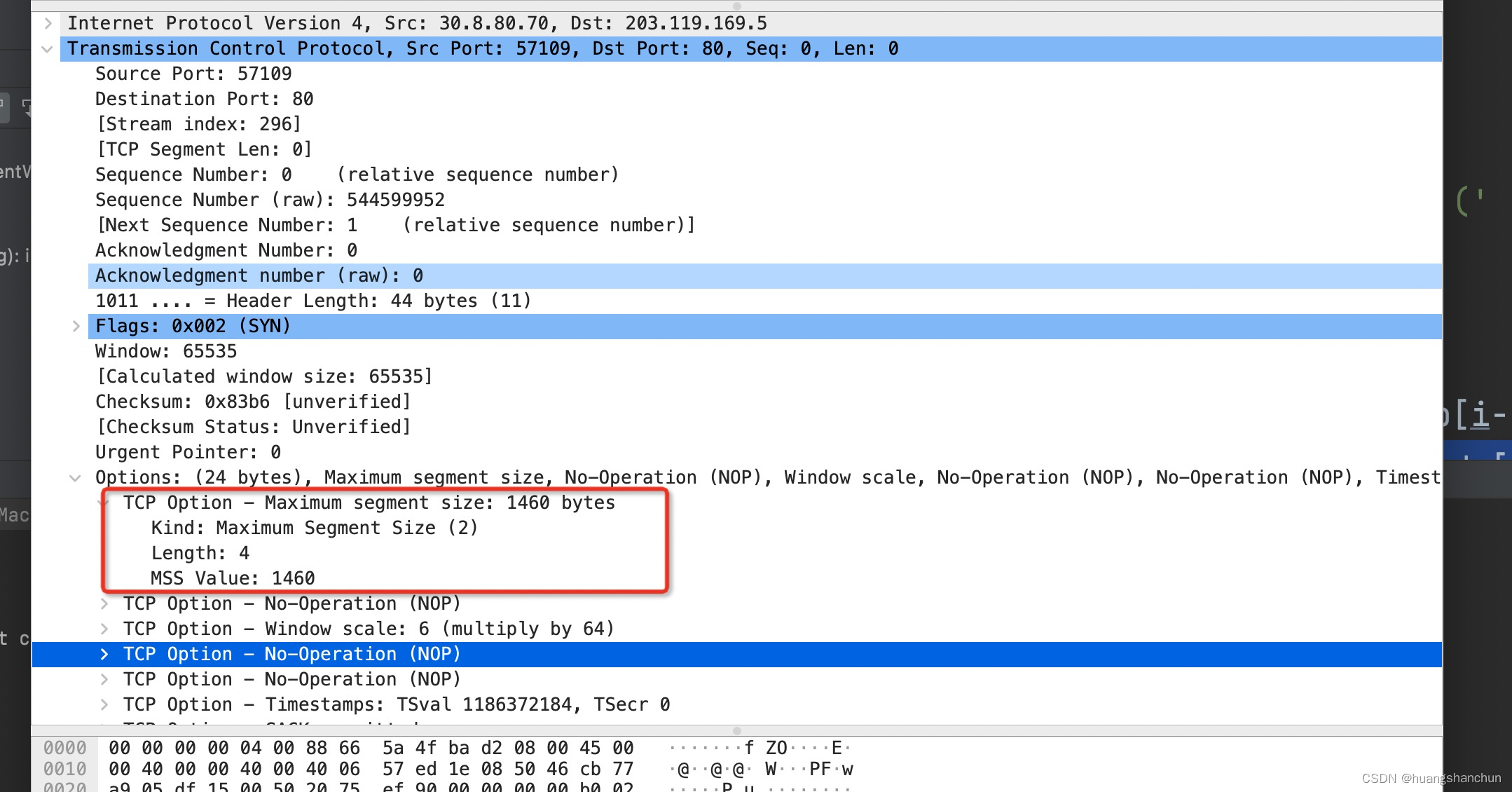
Task: Expand the Flags: 0x002 (SYN) row
Action: (76, 326)
